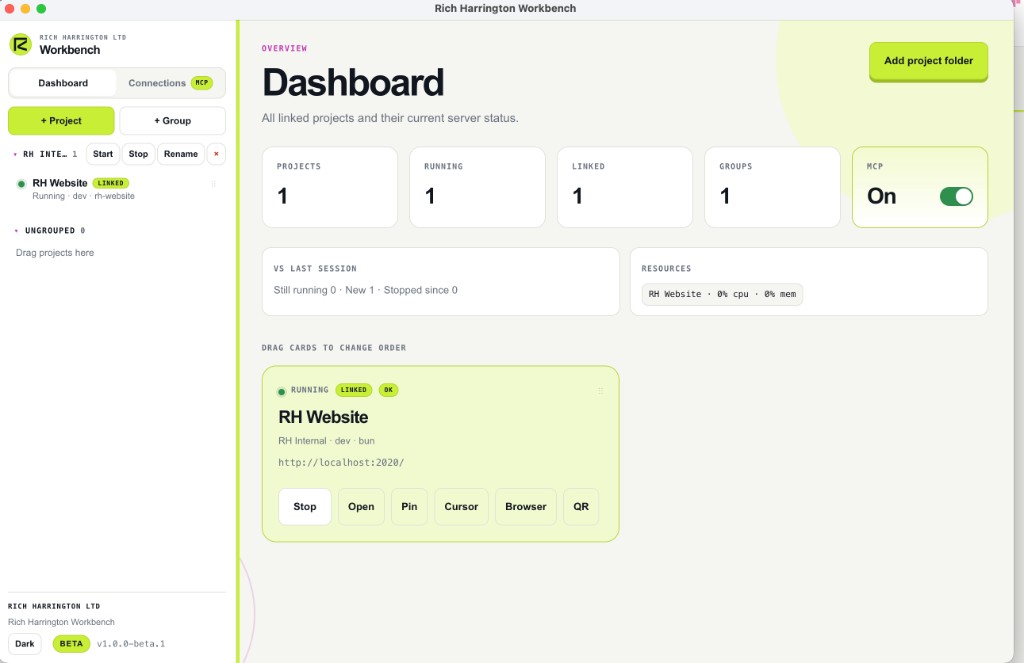
Task: Open RH Website project
Action: pyautogui.click(x=361, y=506)
